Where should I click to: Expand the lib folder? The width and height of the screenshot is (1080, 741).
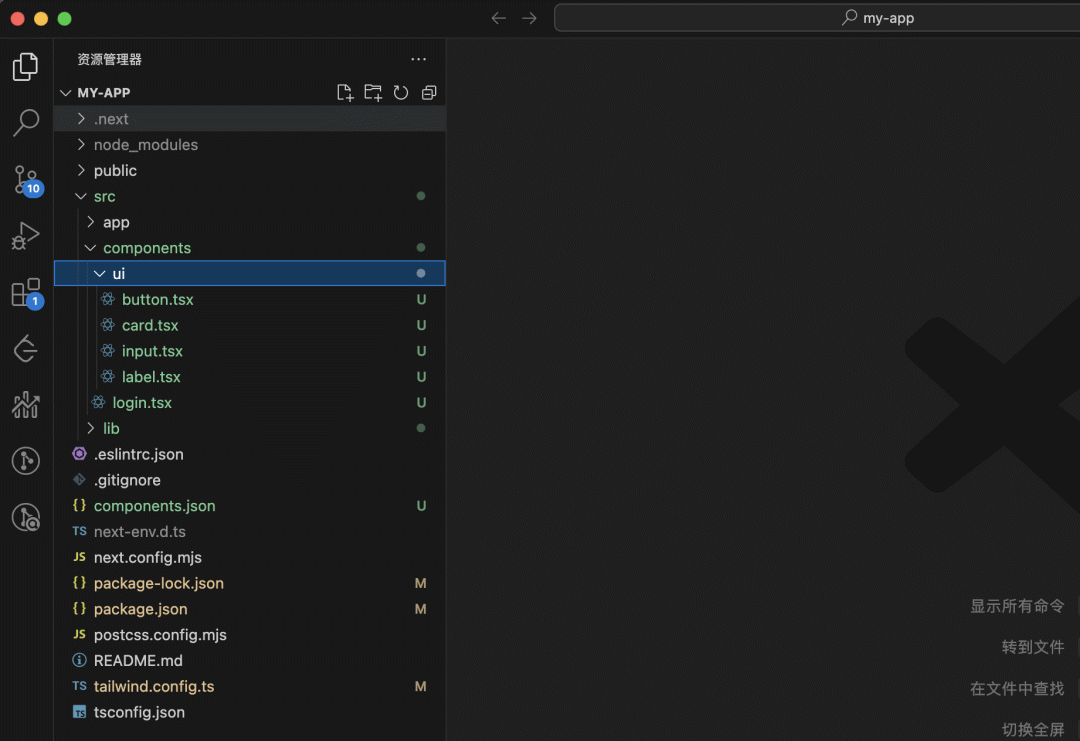coord(249,428)
